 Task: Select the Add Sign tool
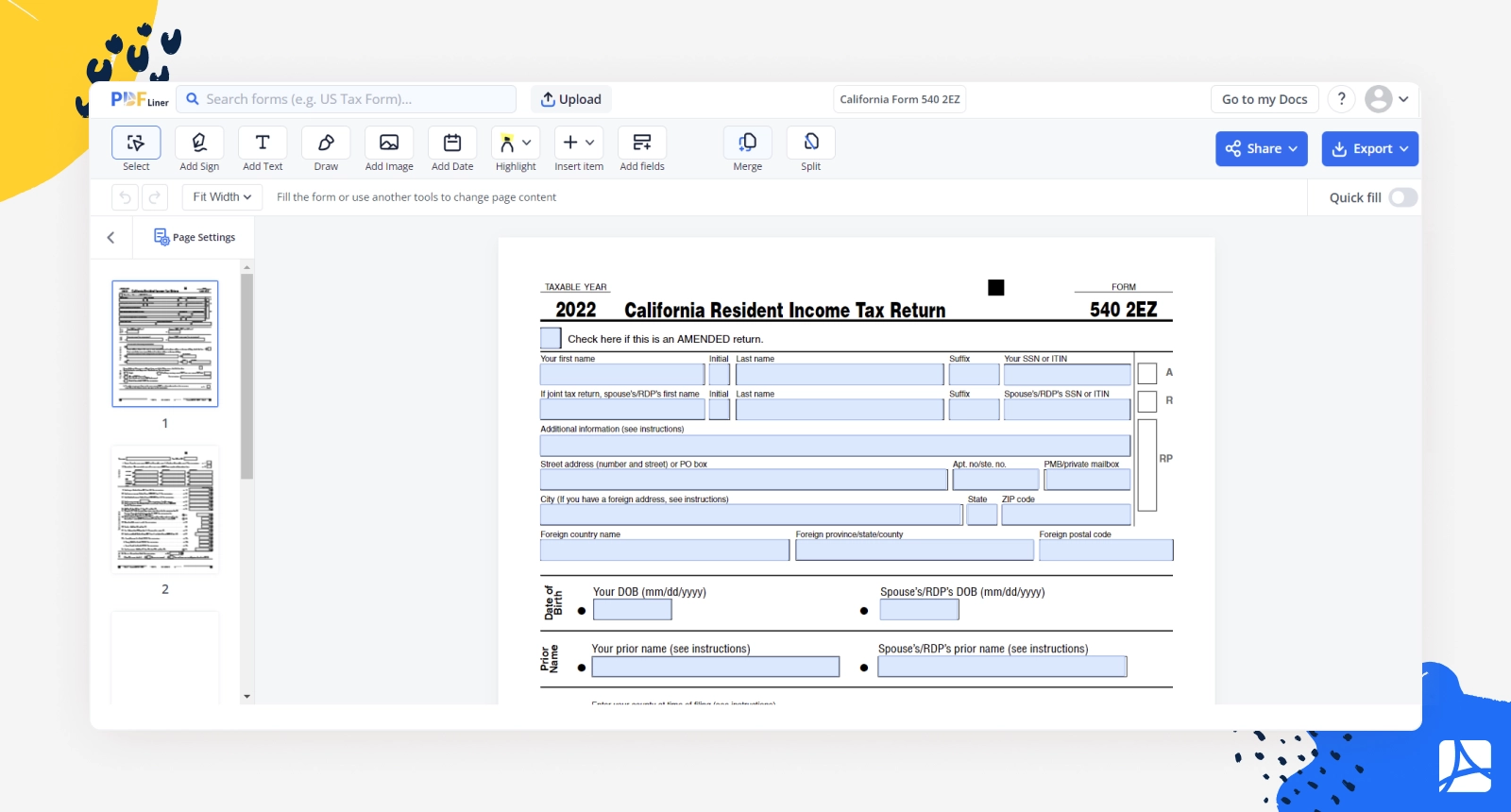coord(199,144)
